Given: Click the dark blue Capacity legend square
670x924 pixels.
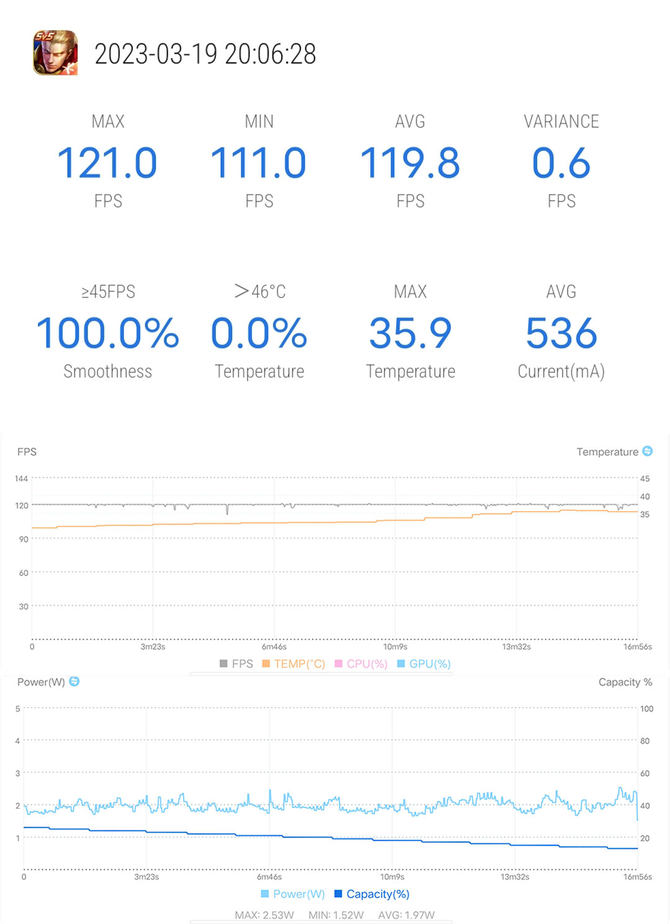Looking at the screenshot, I should (x=338, y=894).
